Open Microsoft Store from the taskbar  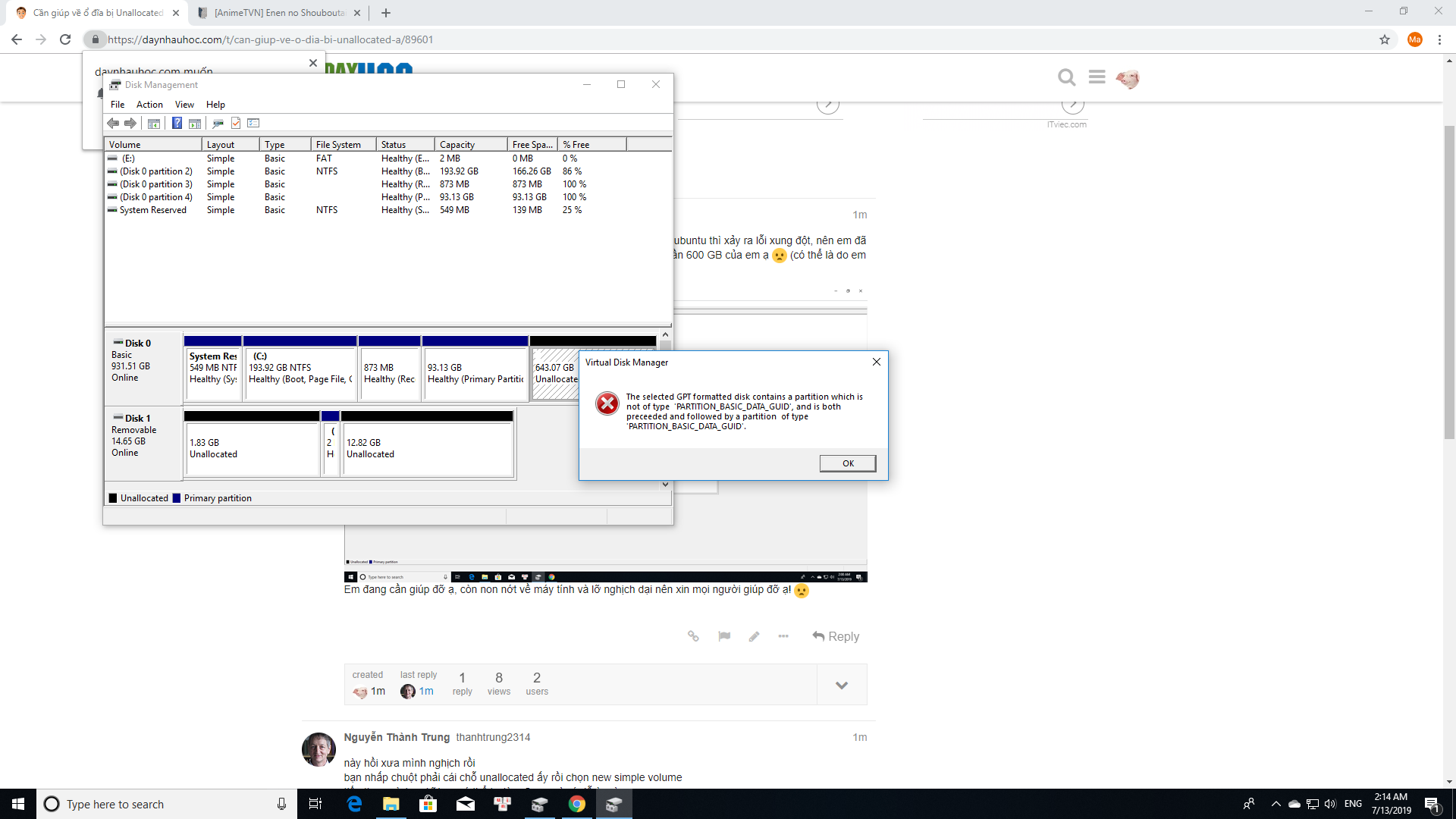(428, 804)
